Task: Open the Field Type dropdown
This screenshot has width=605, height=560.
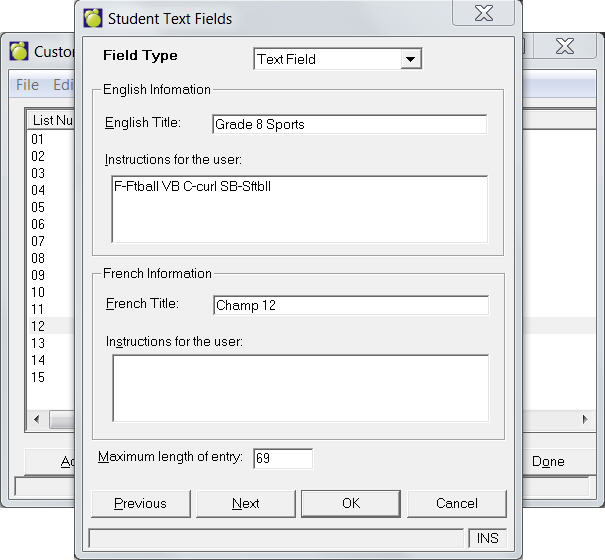Action: coord(410,59)
